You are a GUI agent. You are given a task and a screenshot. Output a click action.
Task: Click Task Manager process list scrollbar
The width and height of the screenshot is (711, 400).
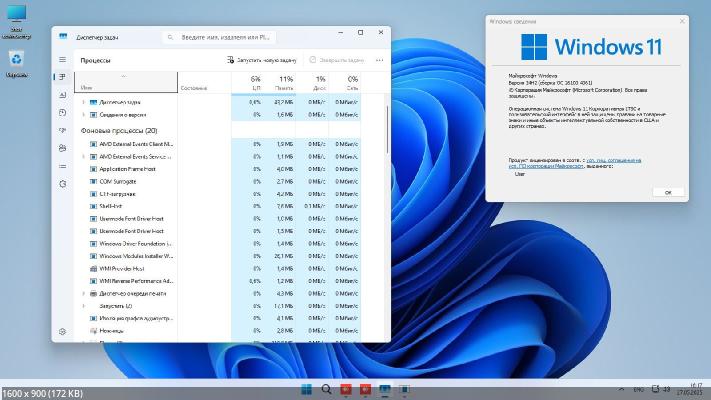coord(388,129)
